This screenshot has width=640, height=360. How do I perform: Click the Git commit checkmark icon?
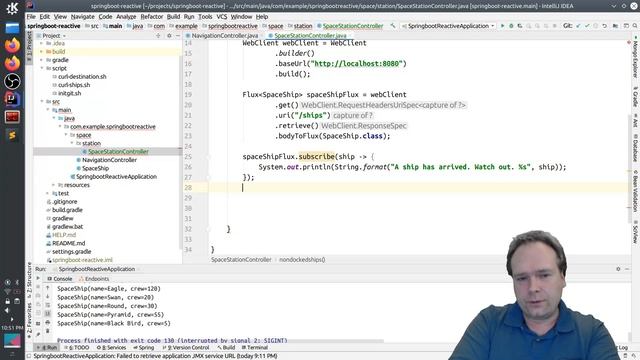587,26
